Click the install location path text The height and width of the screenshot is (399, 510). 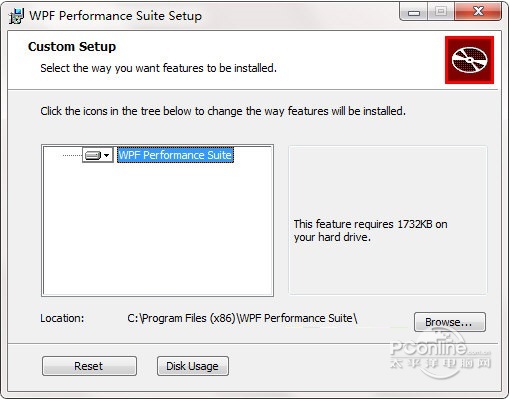click(x=242, y=318)
